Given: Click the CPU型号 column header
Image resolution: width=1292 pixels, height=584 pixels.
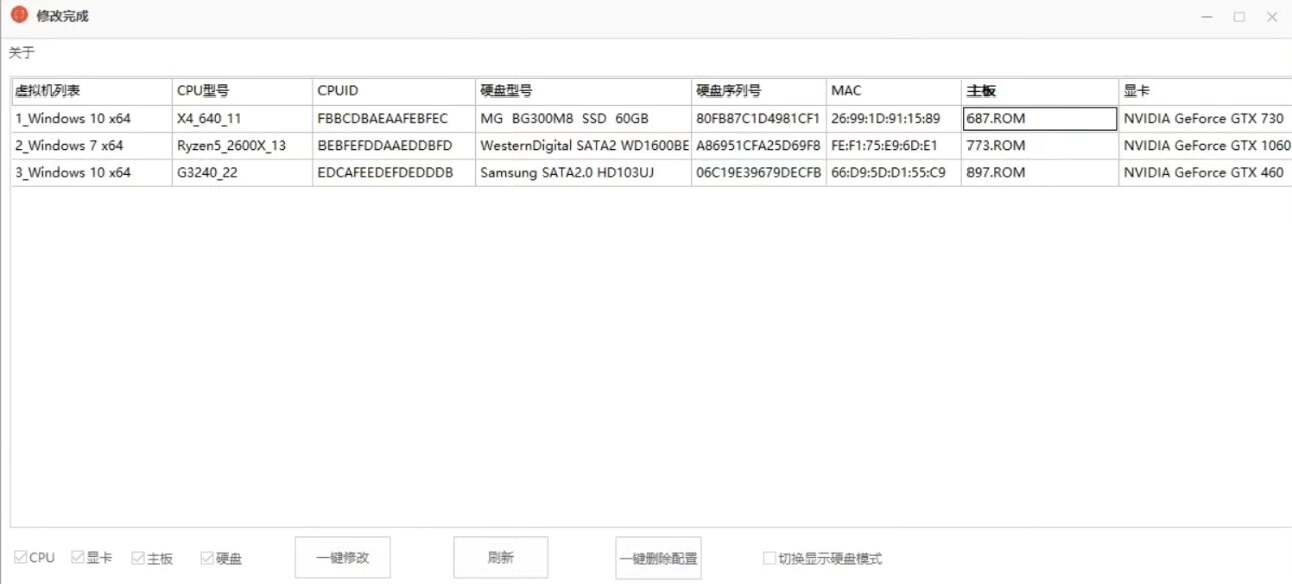Looking at the screenshot, I should 242,91.
